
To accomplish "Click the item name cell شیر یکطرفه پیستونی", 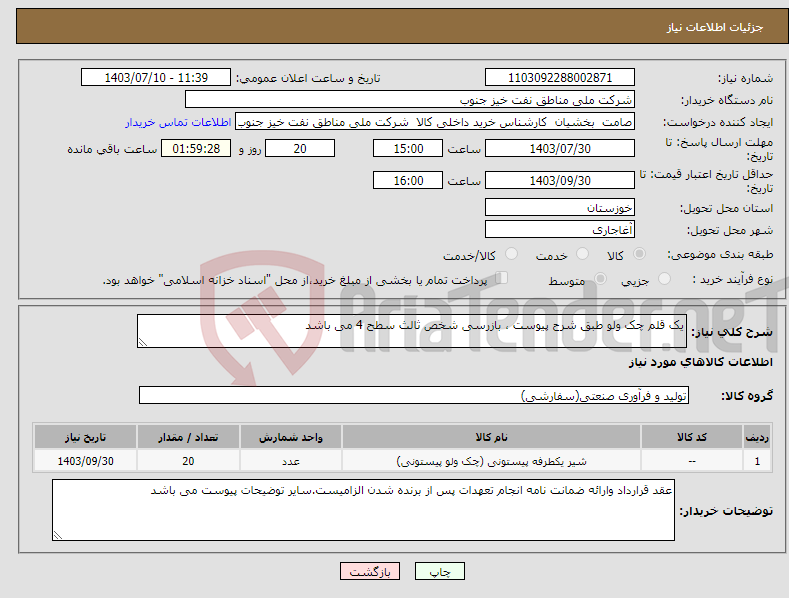I will [491, 461].
